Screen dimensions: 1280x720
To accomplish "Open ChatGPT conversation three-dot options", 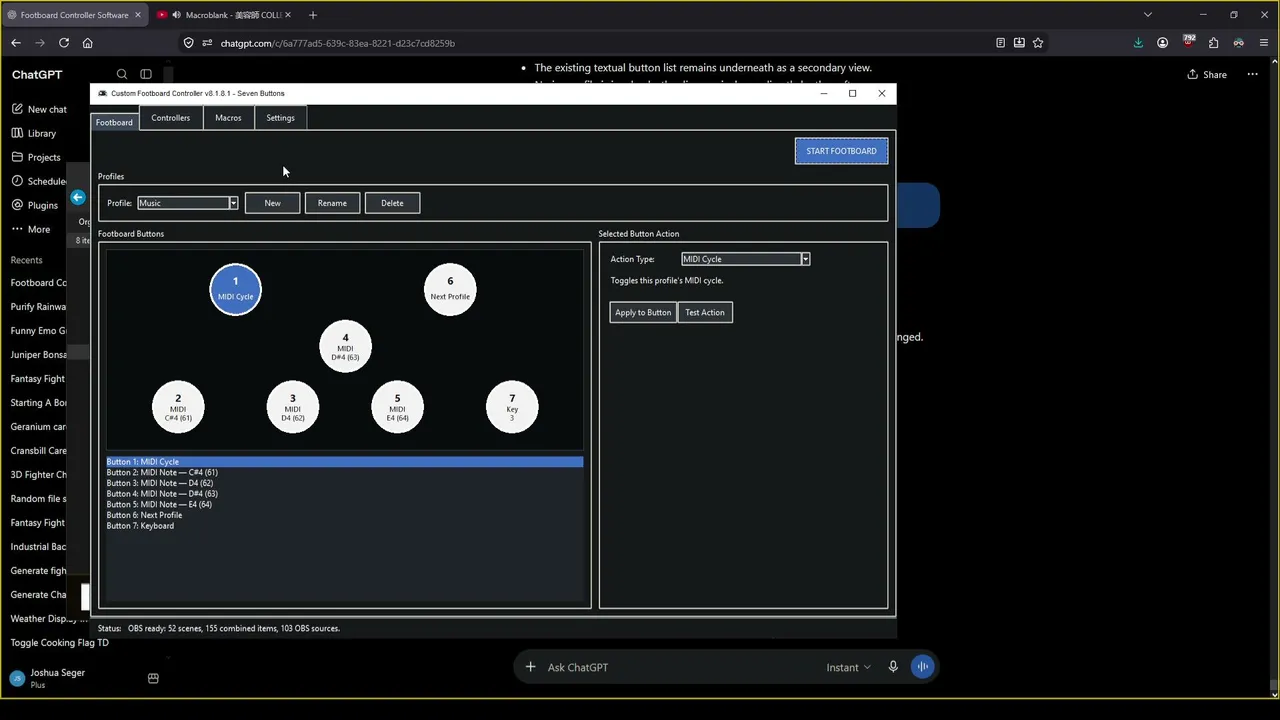I will [1252, 74].
